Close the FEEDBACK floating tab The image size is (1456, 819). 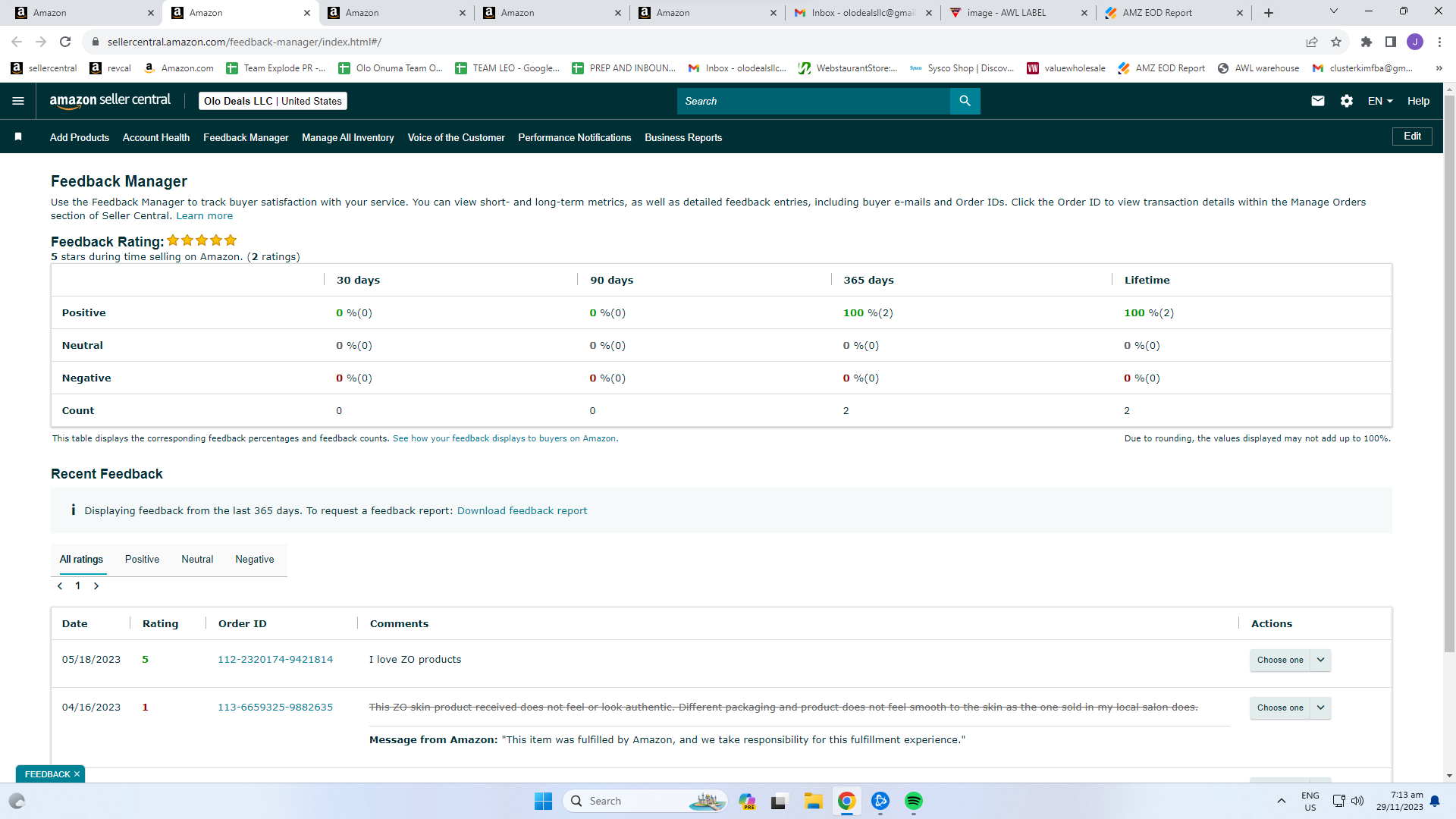point(77,774)
